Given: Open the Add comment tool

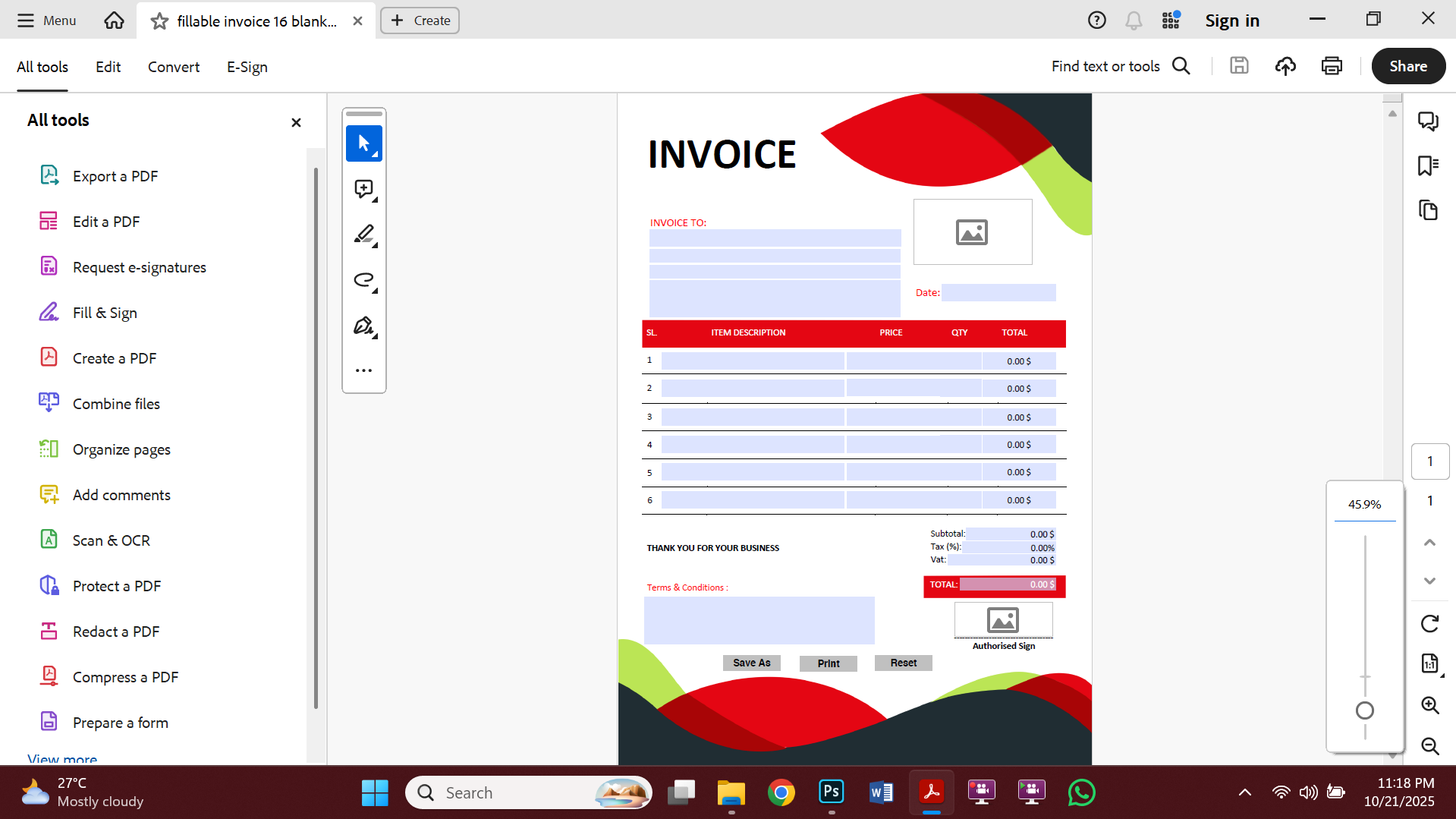Looking at the screenshot, I should [363, 189].
